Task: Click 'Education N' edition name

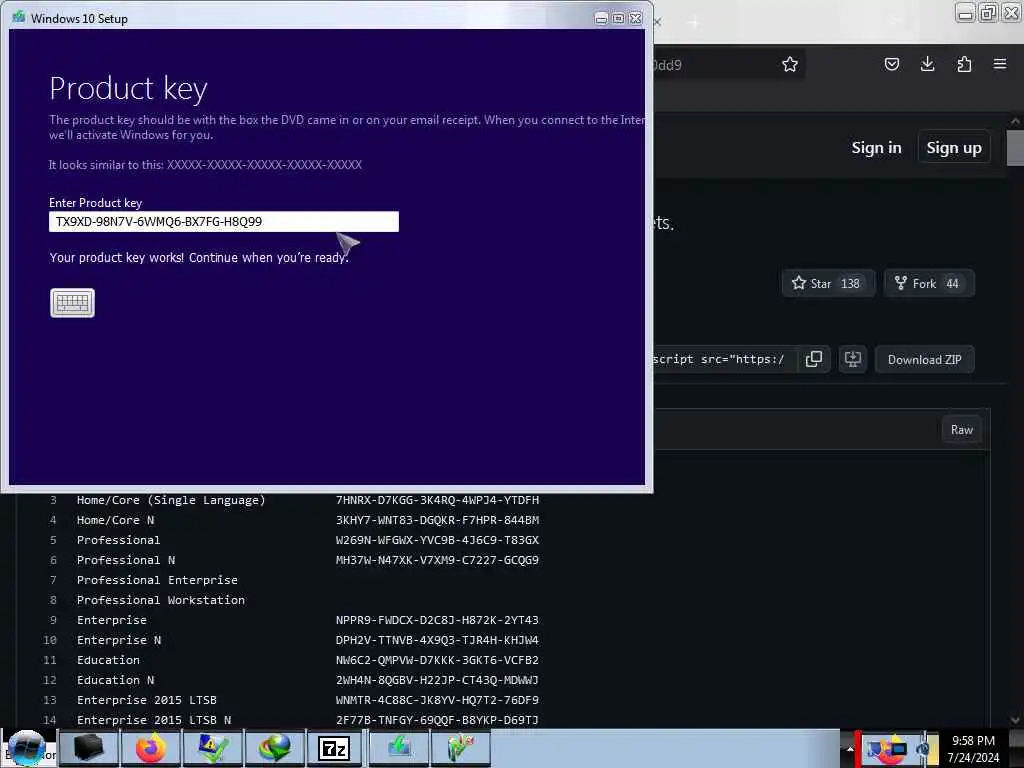Action: (x=116, y=680)
